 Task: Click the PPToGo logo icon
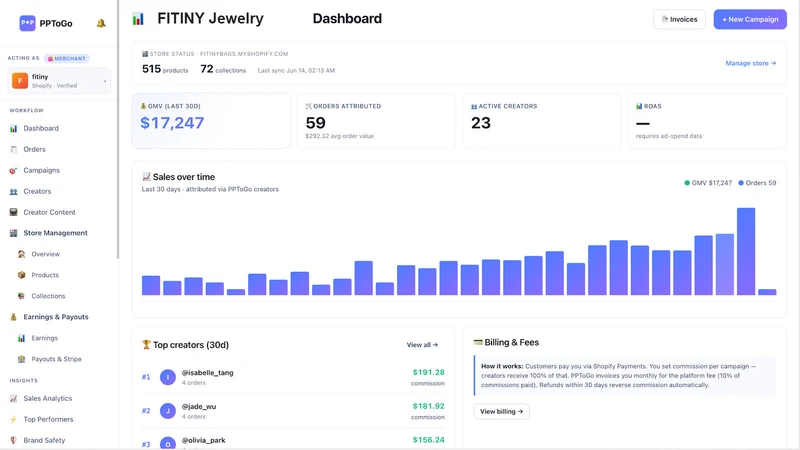tap(28, 23)
